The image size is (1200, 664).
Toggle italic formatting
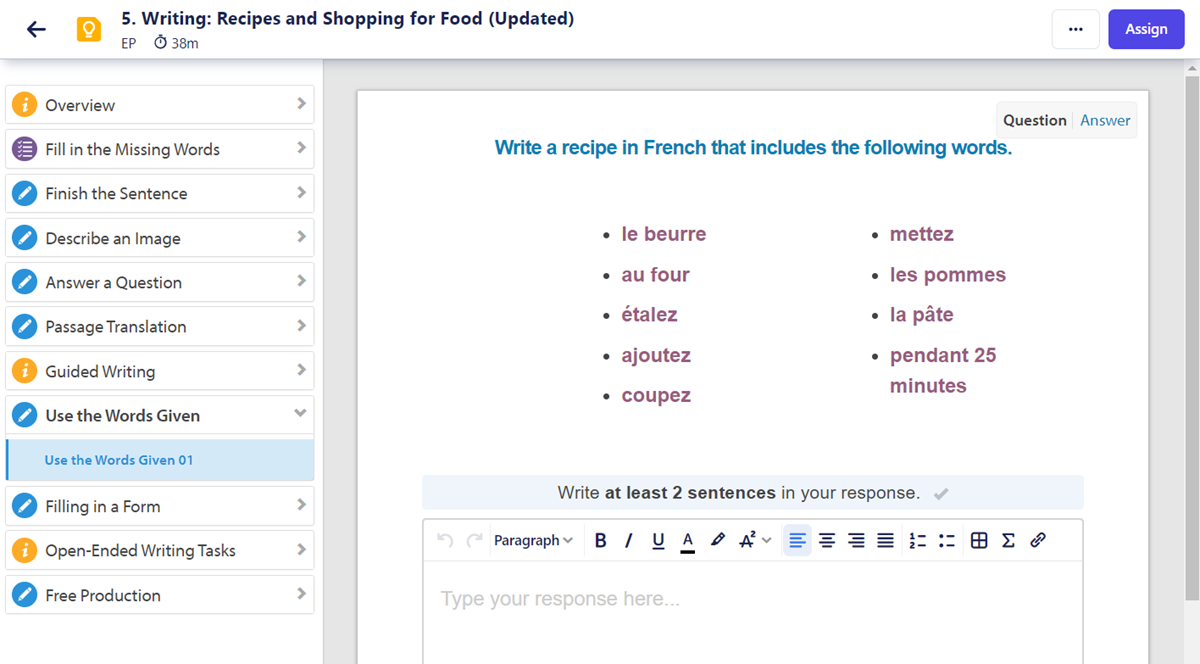[x=629, y=540]
